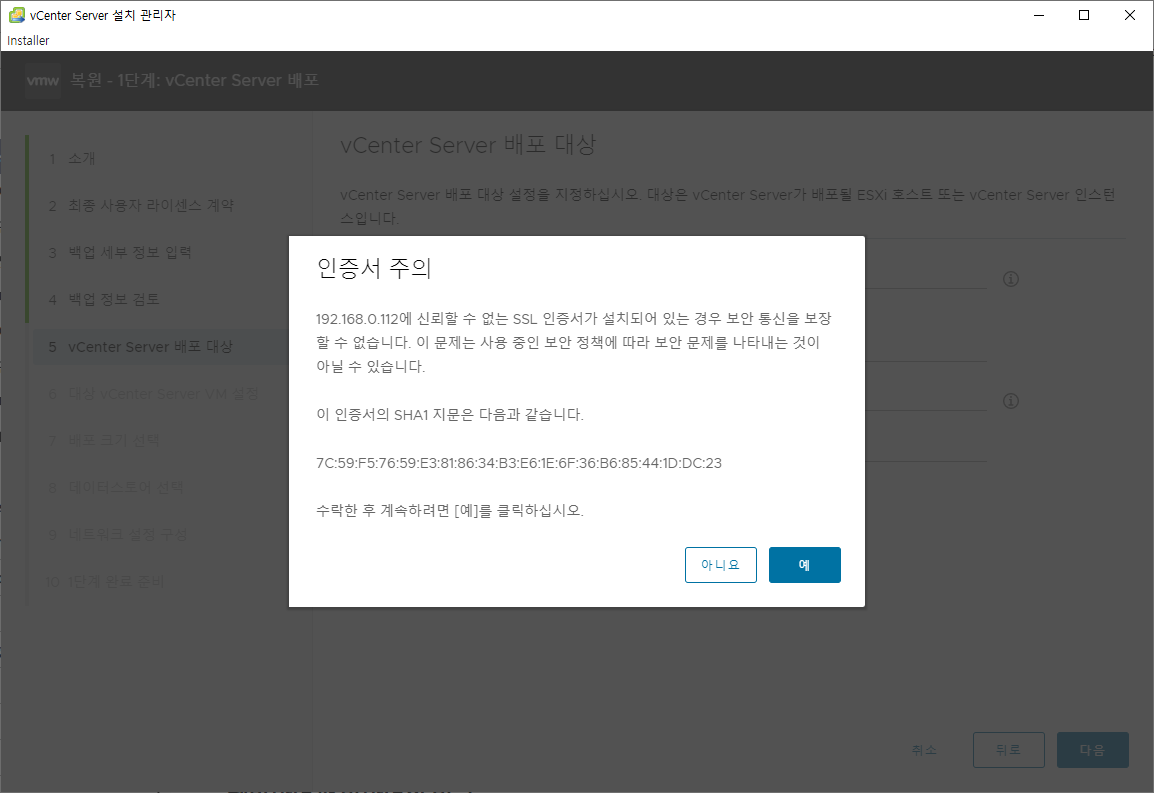Click the vmw logo in header
1154x793 pixels.
pos(43,80)
